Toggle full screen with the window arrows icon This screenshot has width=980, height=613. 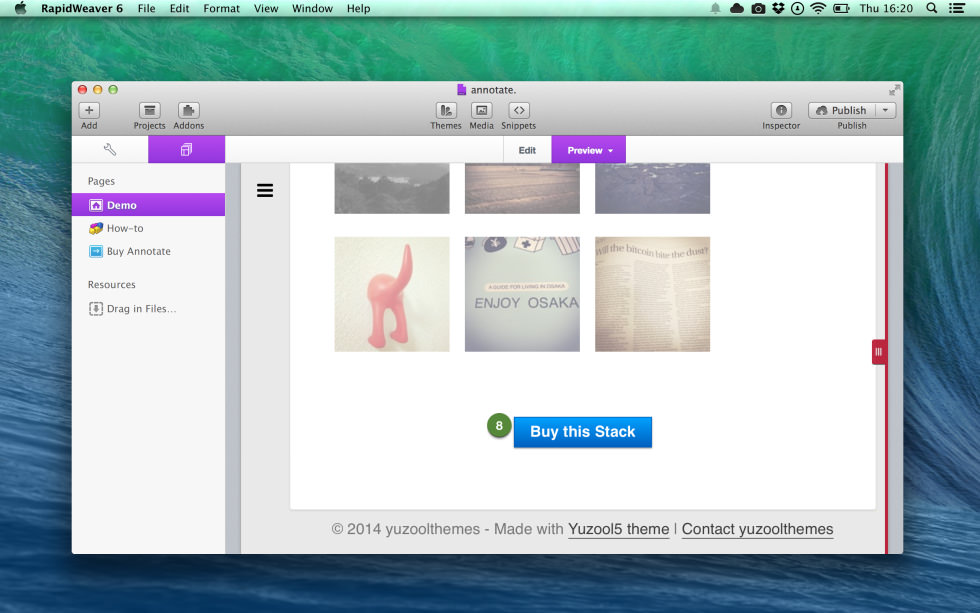pyautogui.click(x=894, y=90)
